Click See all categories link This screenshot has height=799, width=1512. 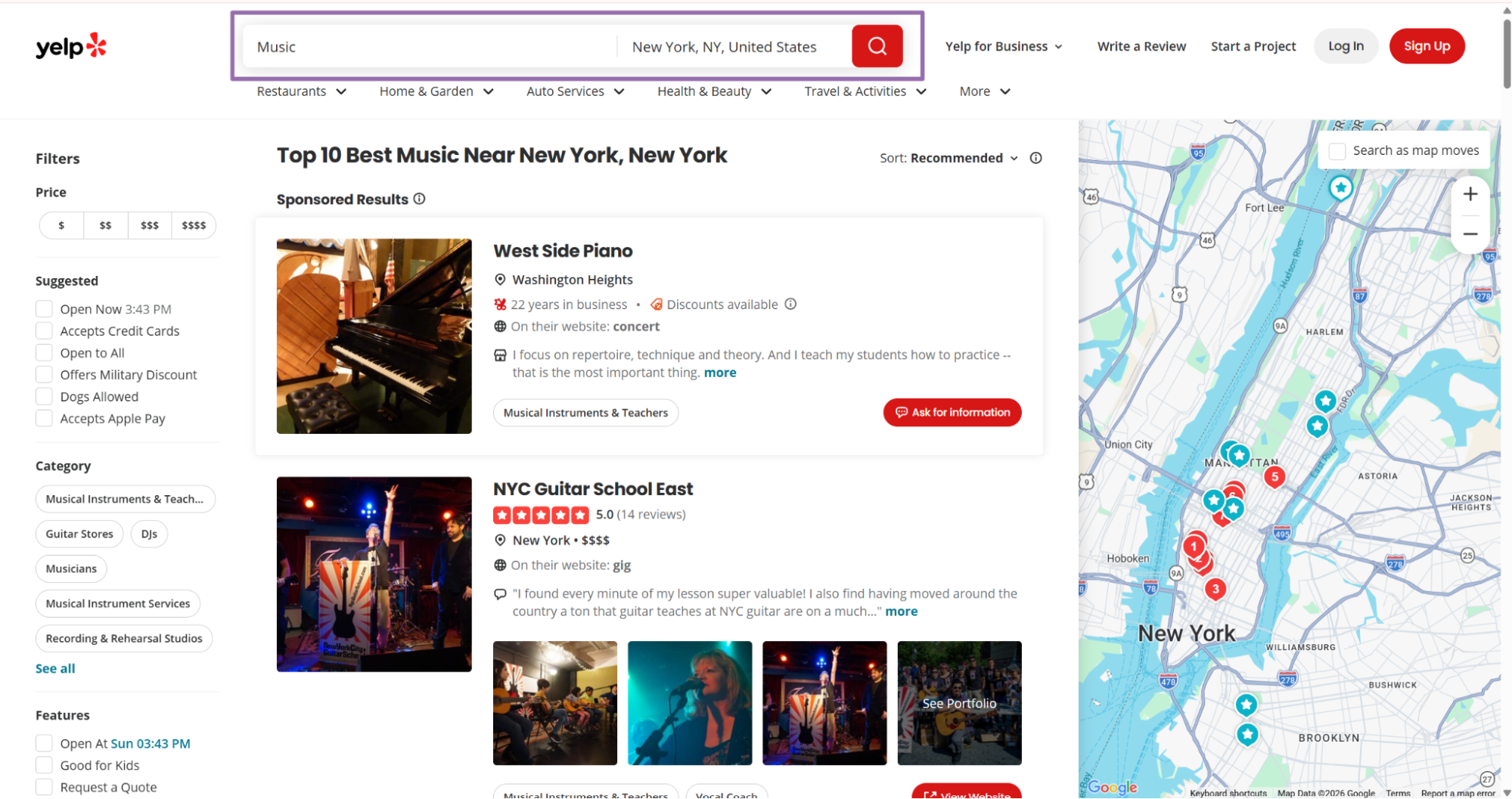(x=55, y=668)
